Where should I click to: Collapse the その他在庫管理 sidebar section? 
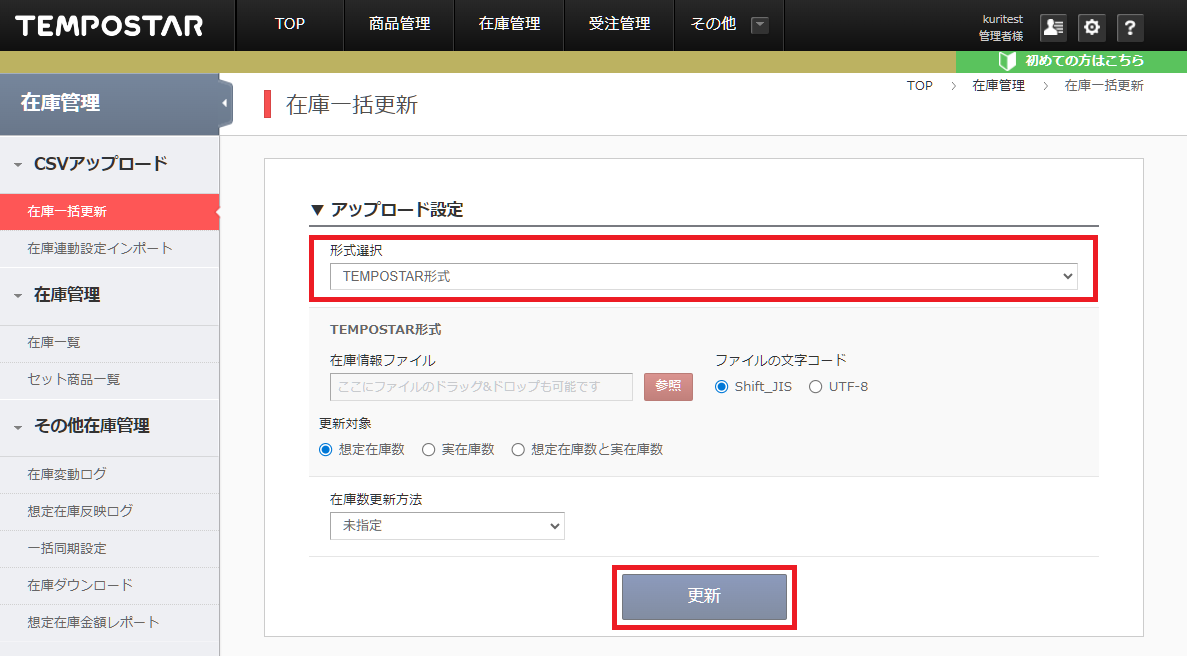coord(18,427)
